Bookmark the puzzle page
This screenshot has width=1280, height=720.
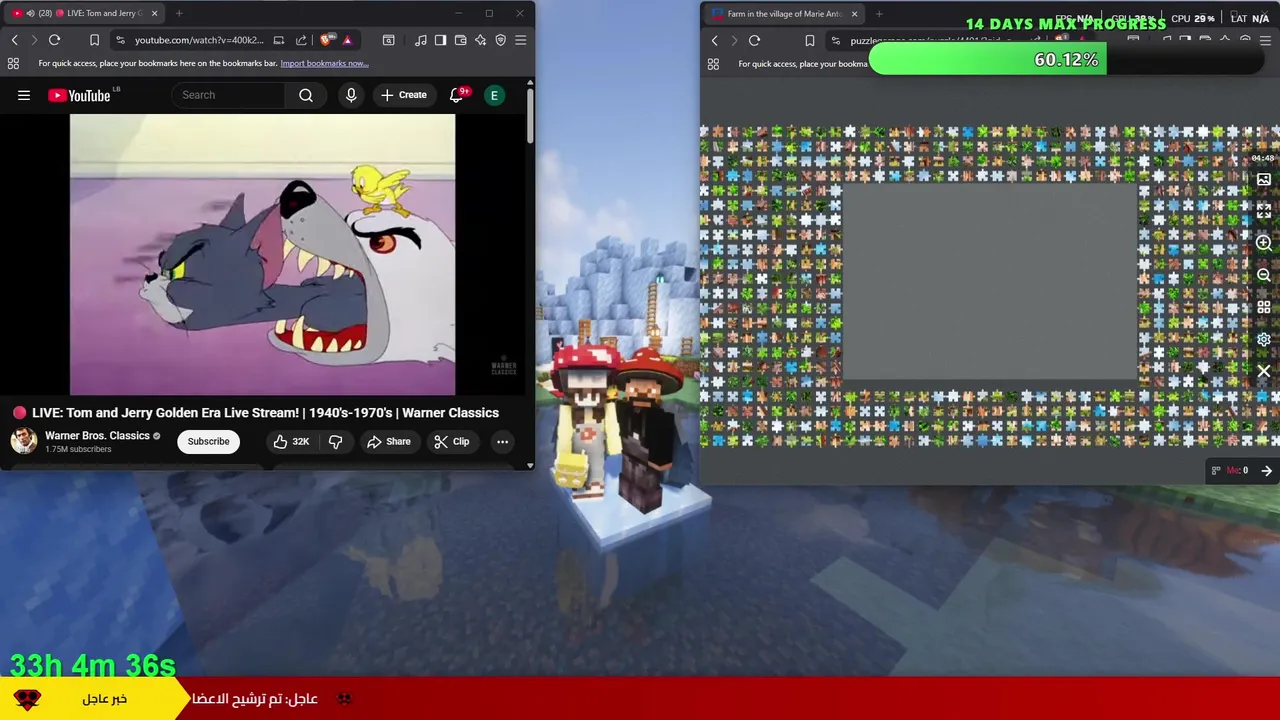click(809, 41)
